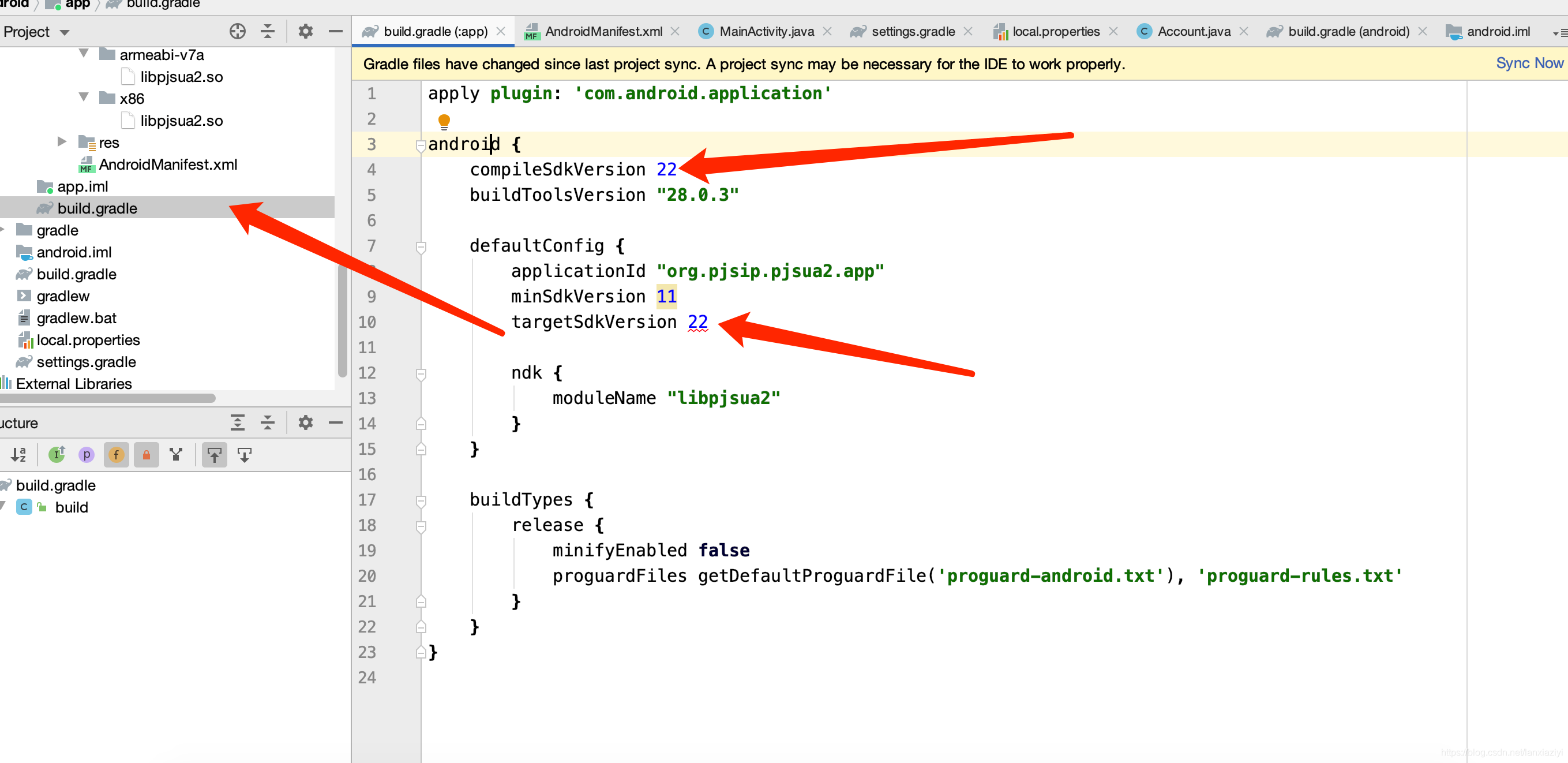Image resolution: width=1568 pixels, height=763 pixels.
Task: Fold the android block on line 3
Action: pos(421,145)
